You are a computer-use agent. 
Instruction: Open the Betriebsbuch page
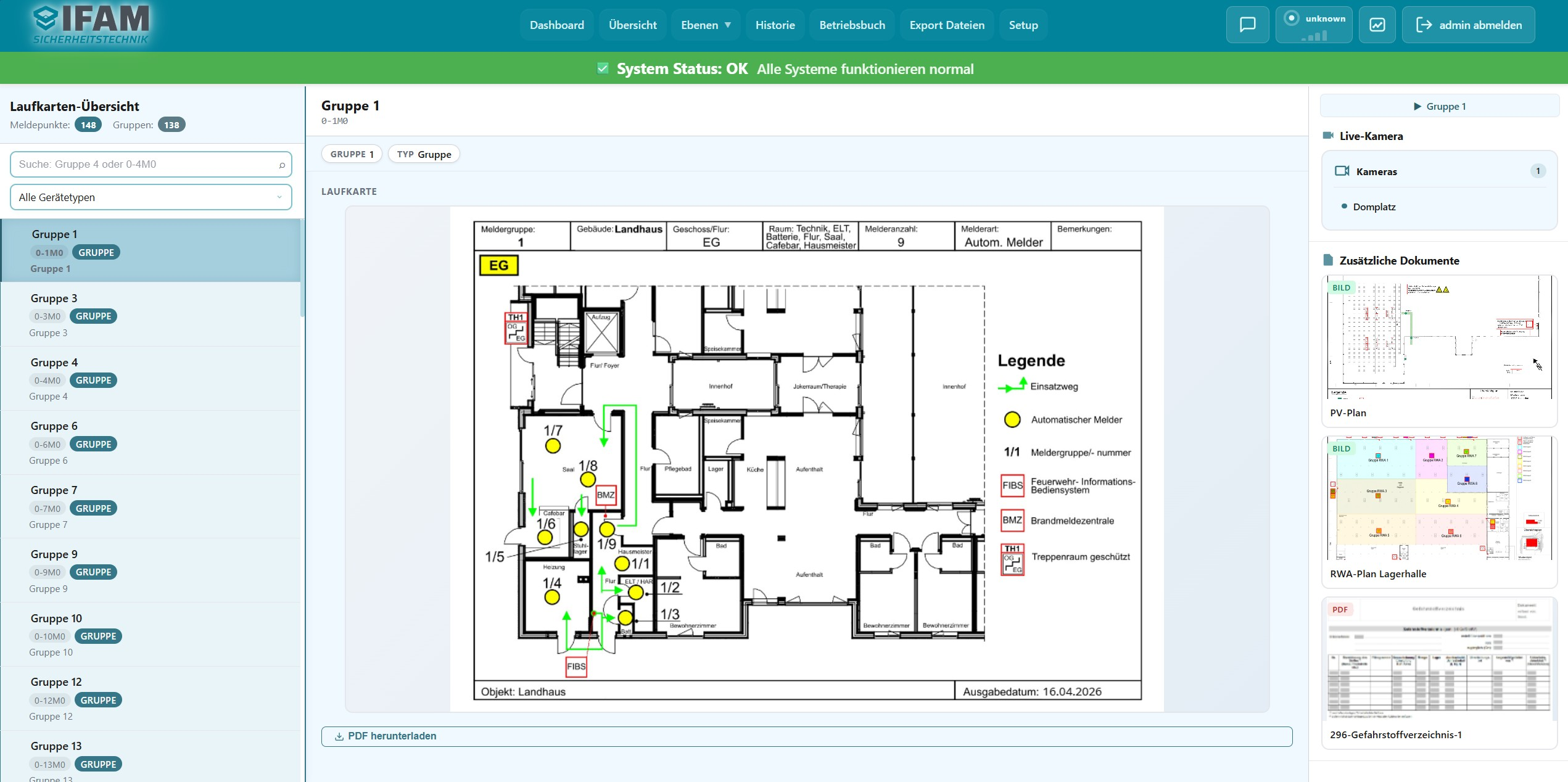[x=852, y=25]
